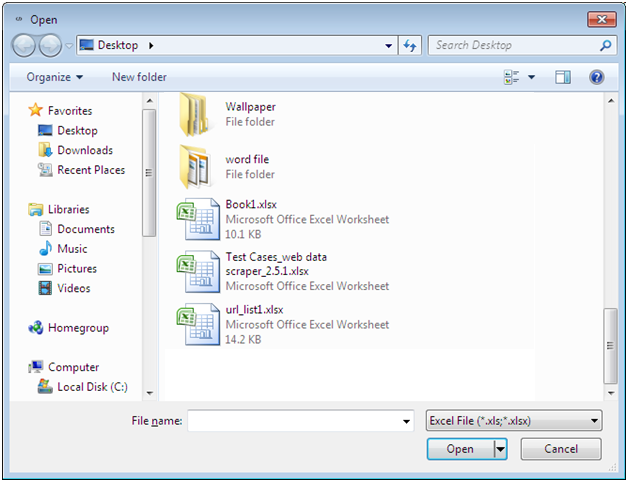Click the Desktop icon in the address bar
Image resolution: width=628 pixels, height=482 pixels.
86,45
